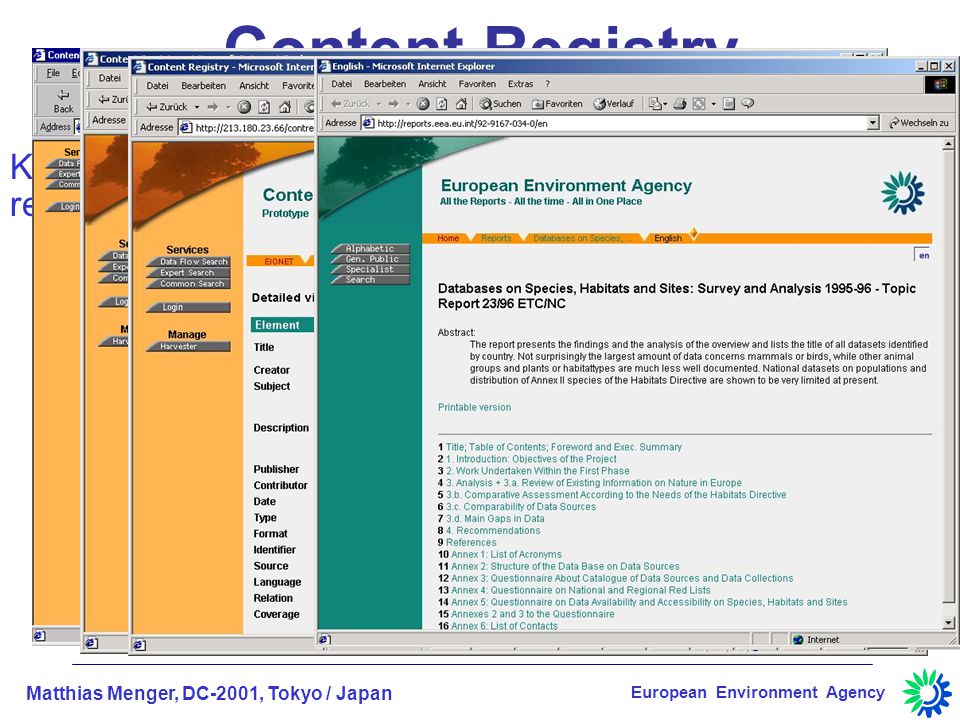Open the Extras menu in English window
The width and height of the screenshot is (960, 720).
520,84
